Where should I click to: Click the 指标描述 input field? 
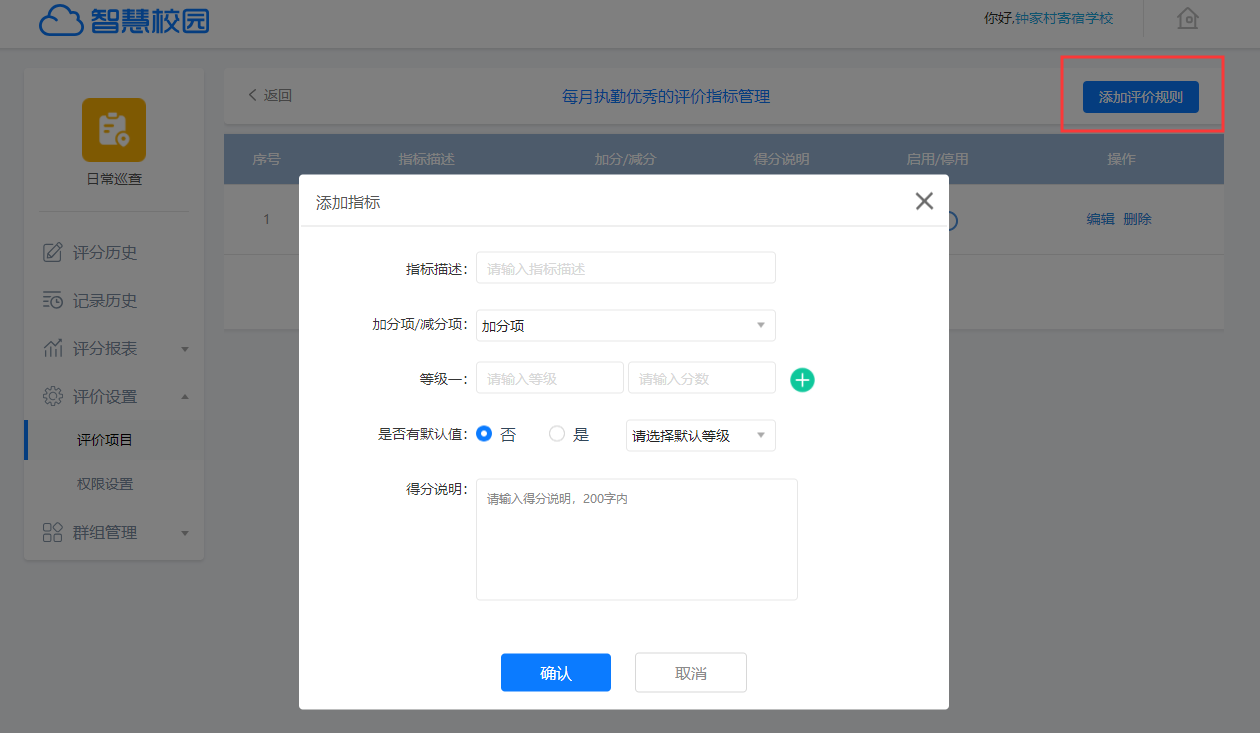[x=625, y=269]
